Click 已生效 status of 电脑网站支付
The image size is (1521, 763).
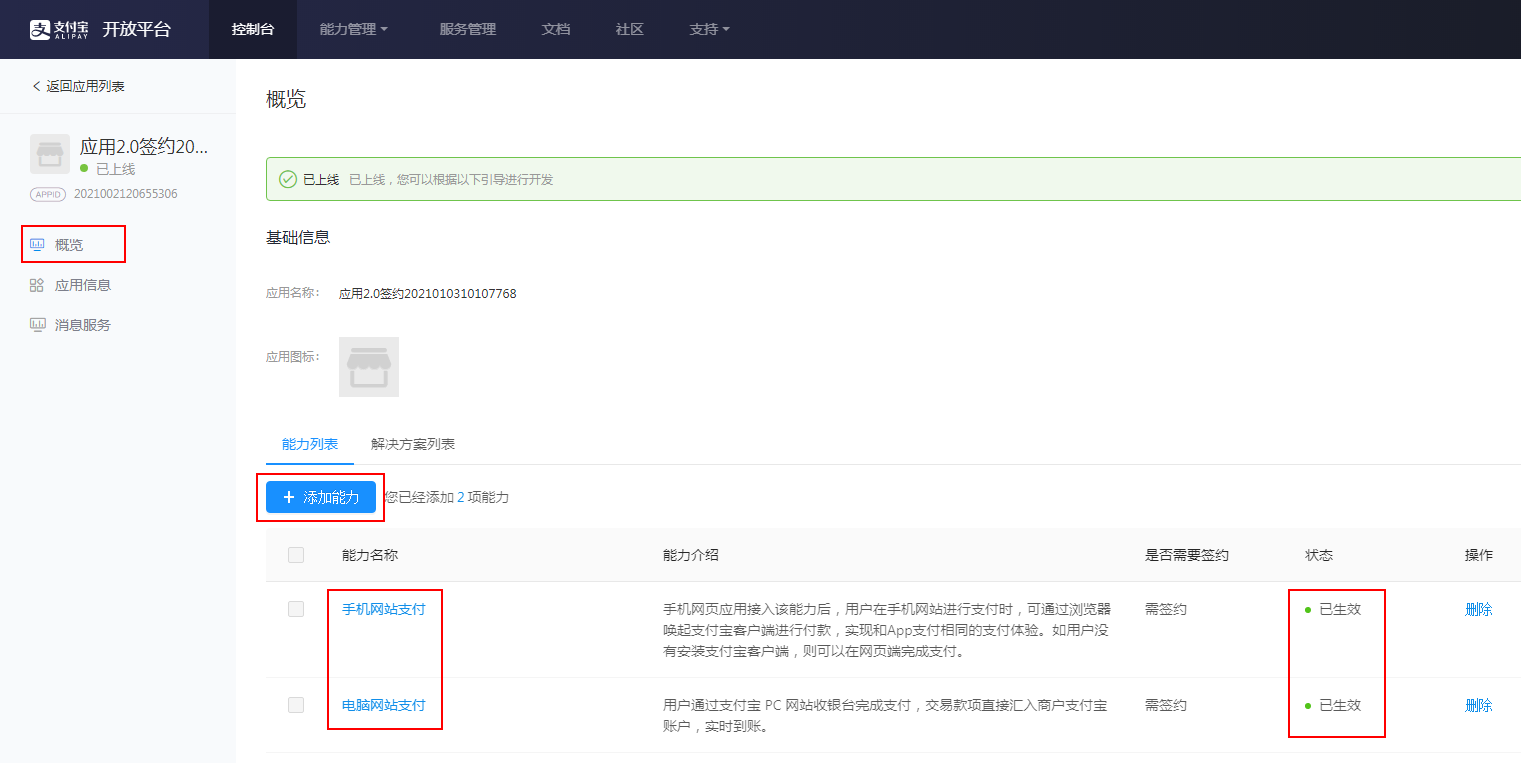1340,705
